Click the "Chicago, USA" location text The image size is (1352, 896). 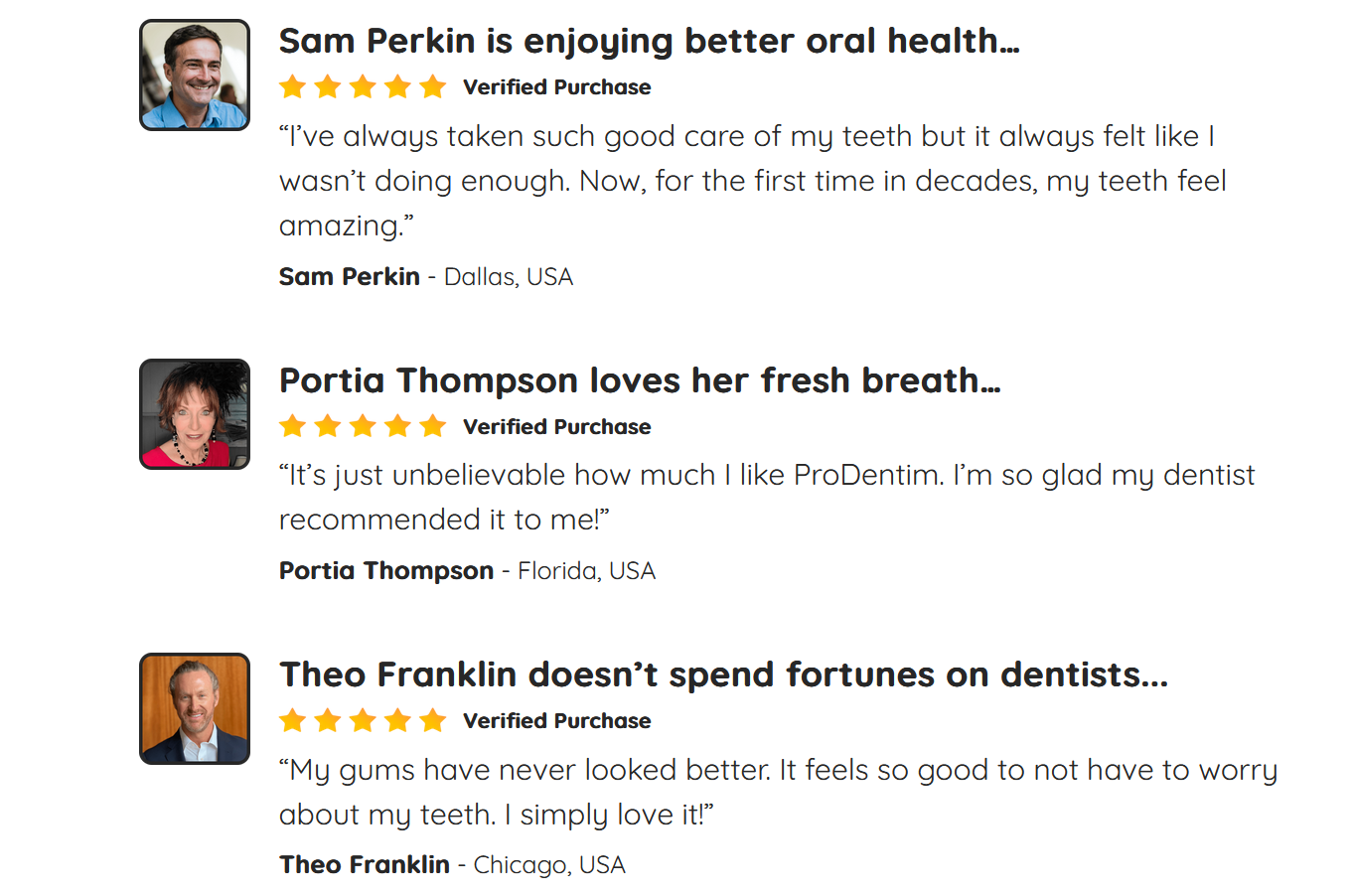(x=549, y=865)
